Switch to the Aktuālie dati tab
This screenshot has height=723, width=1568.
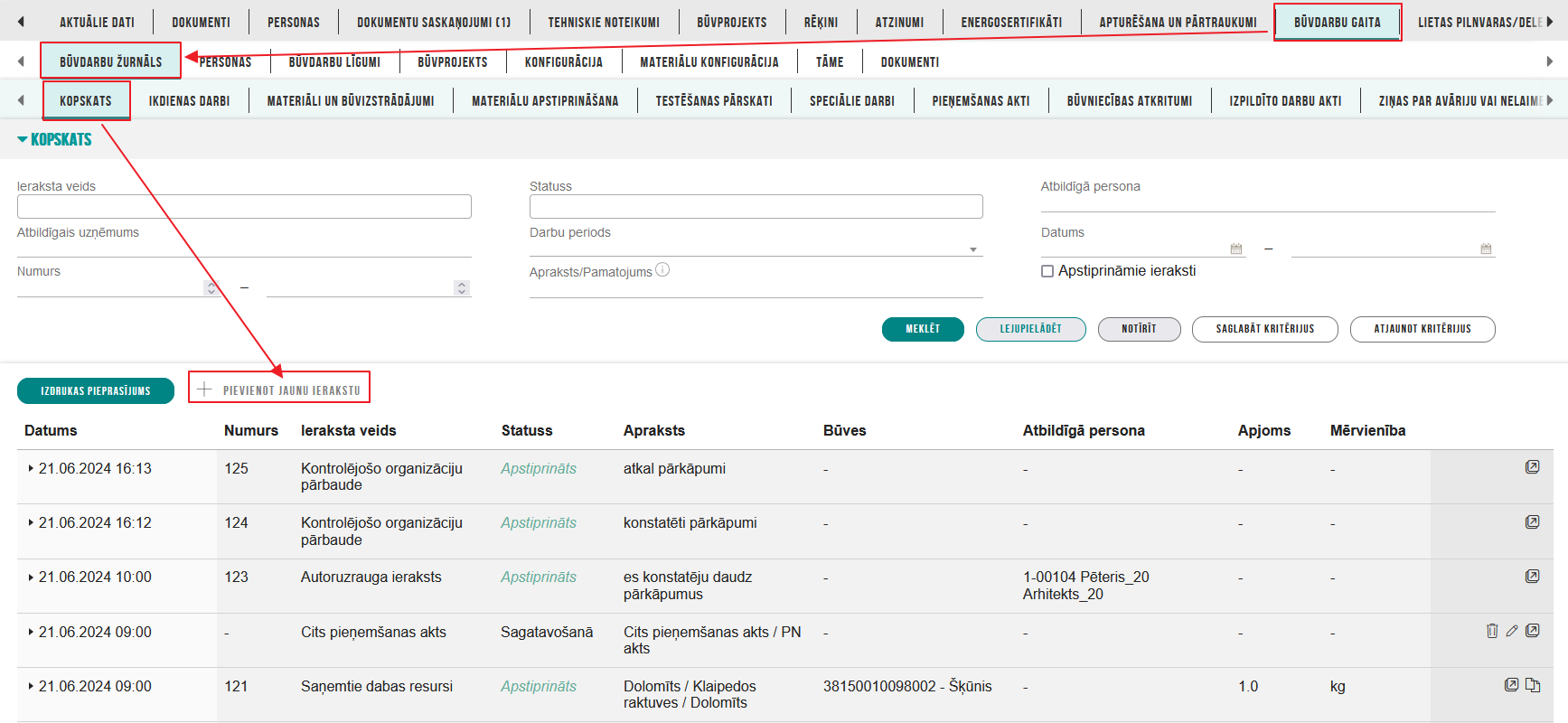[97, 22]
